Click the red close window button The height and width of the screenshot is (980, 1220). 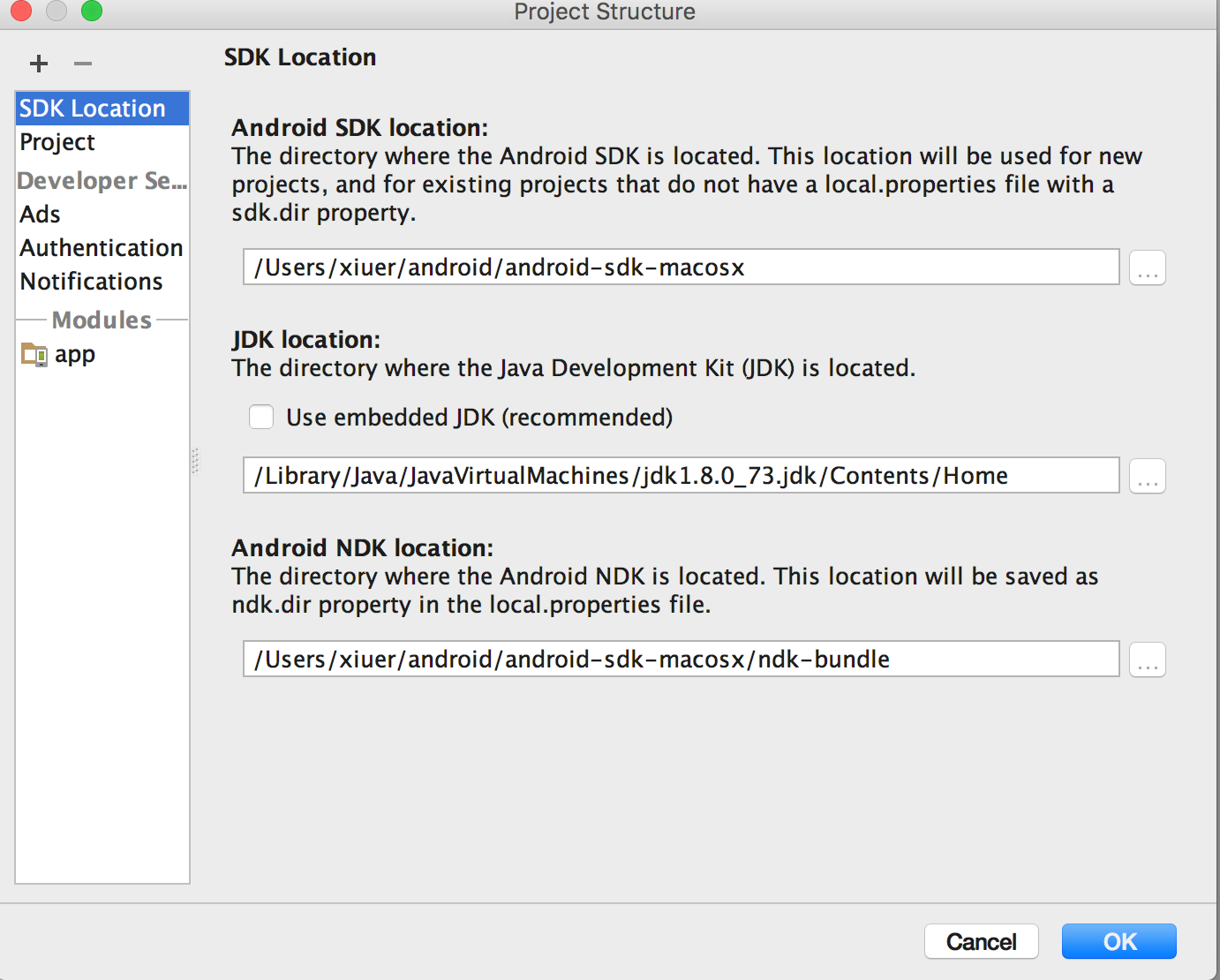tap(21, 11)
